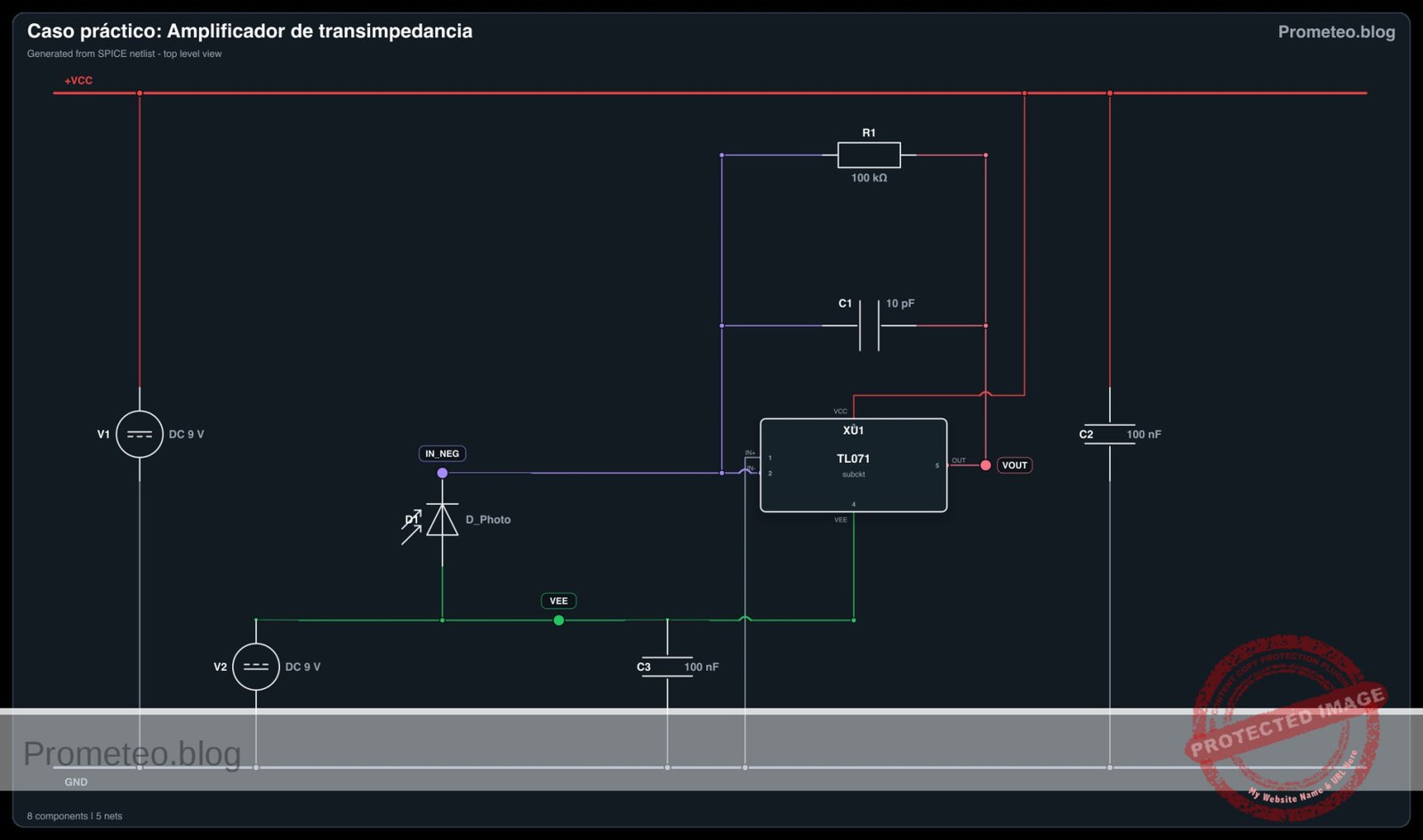Click the subtitle Generated from SPICE netlist
This screenshot has height=840, width=1423.
[x=125, y=54]
